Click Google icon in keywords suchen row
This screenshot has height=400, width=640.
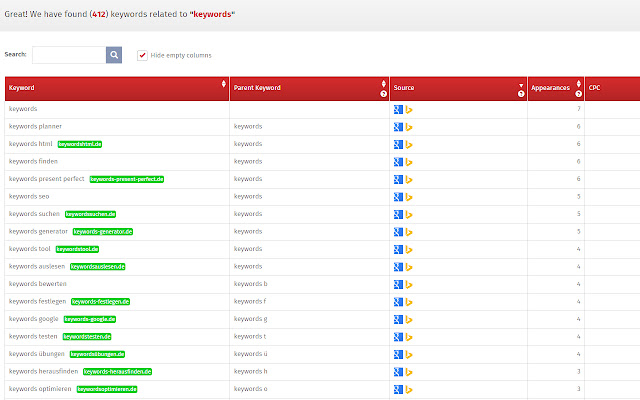point(398,215)
